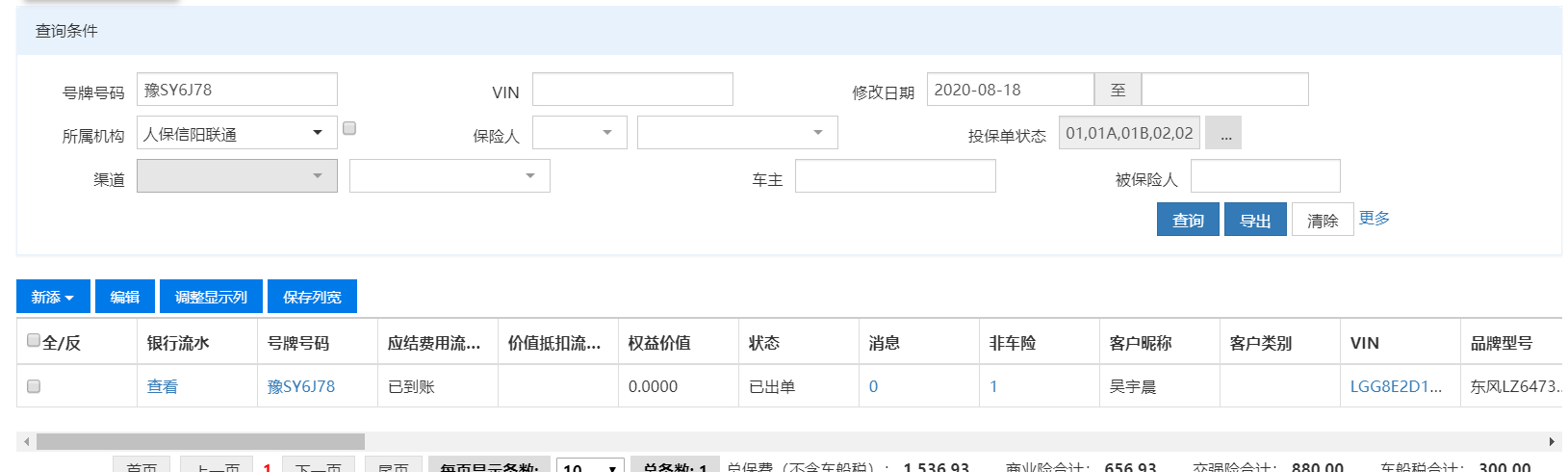Open the 更多 link
1568x472 pixels.
[1374, 219]
